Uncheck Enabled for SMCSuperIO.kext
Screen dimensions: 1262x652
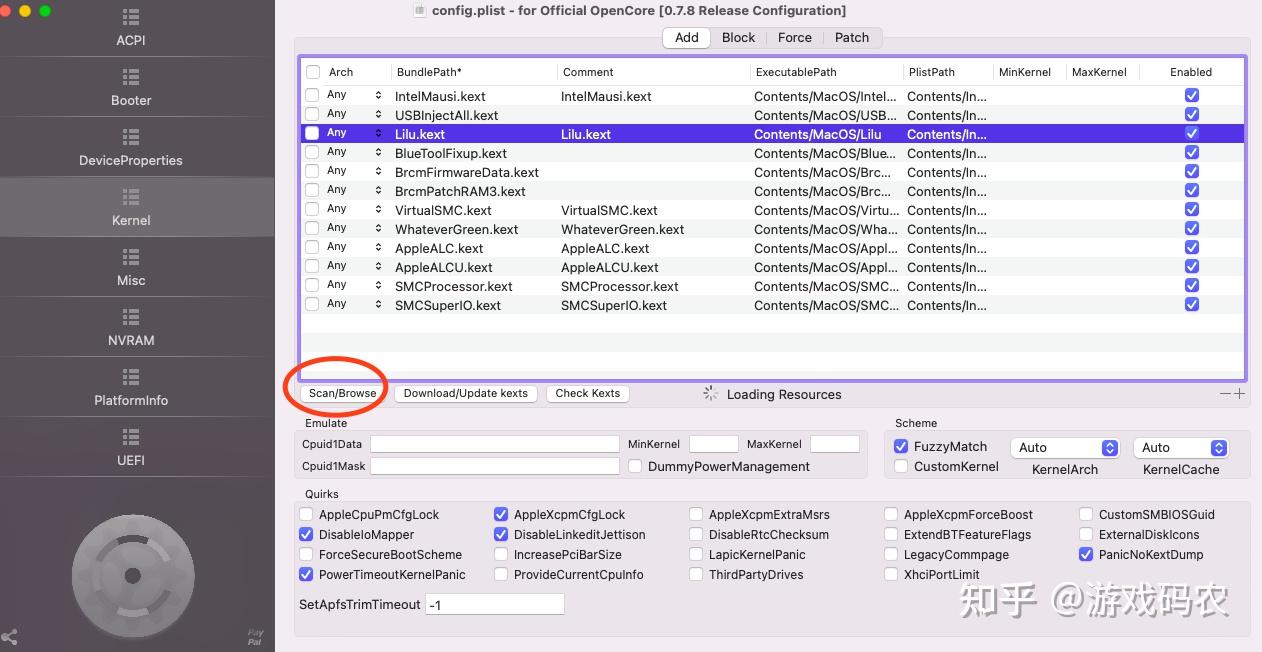(1192, 305)
